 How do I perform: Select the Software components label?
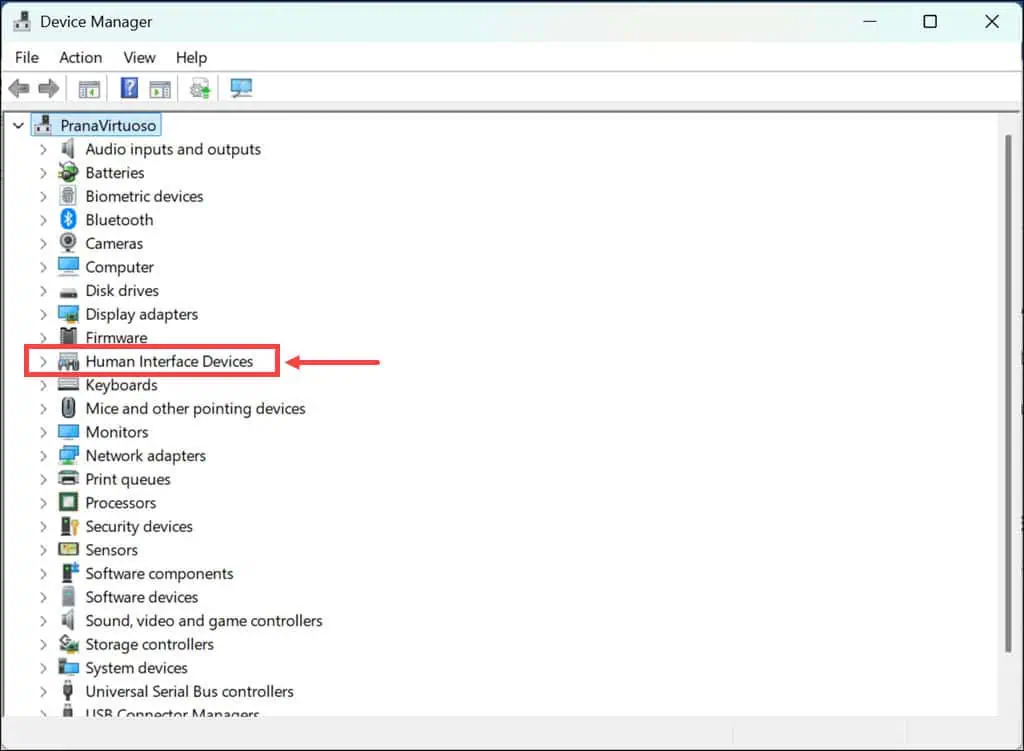(159, 573)
